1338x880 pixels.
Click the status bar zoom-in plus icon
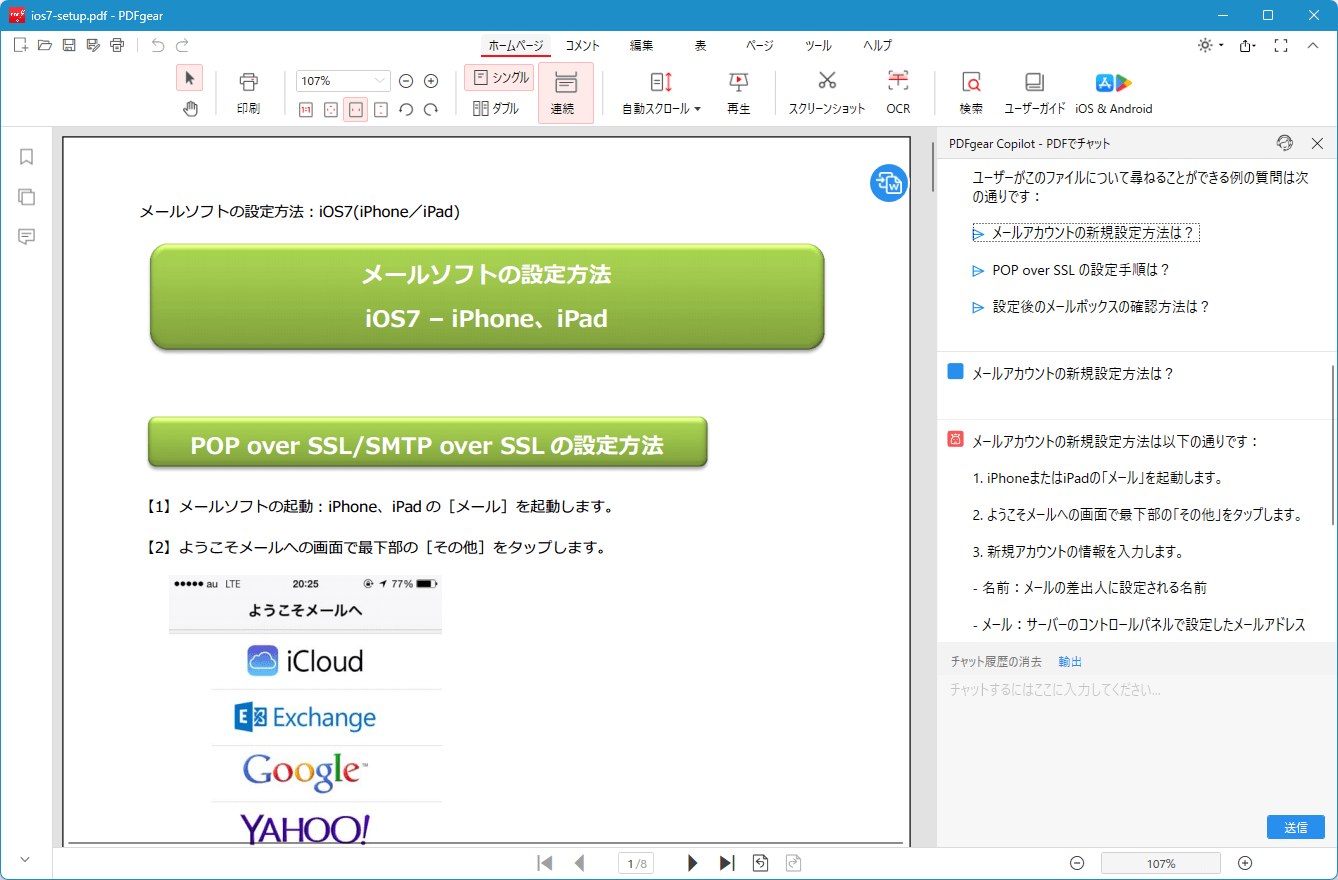point(1245,863)
